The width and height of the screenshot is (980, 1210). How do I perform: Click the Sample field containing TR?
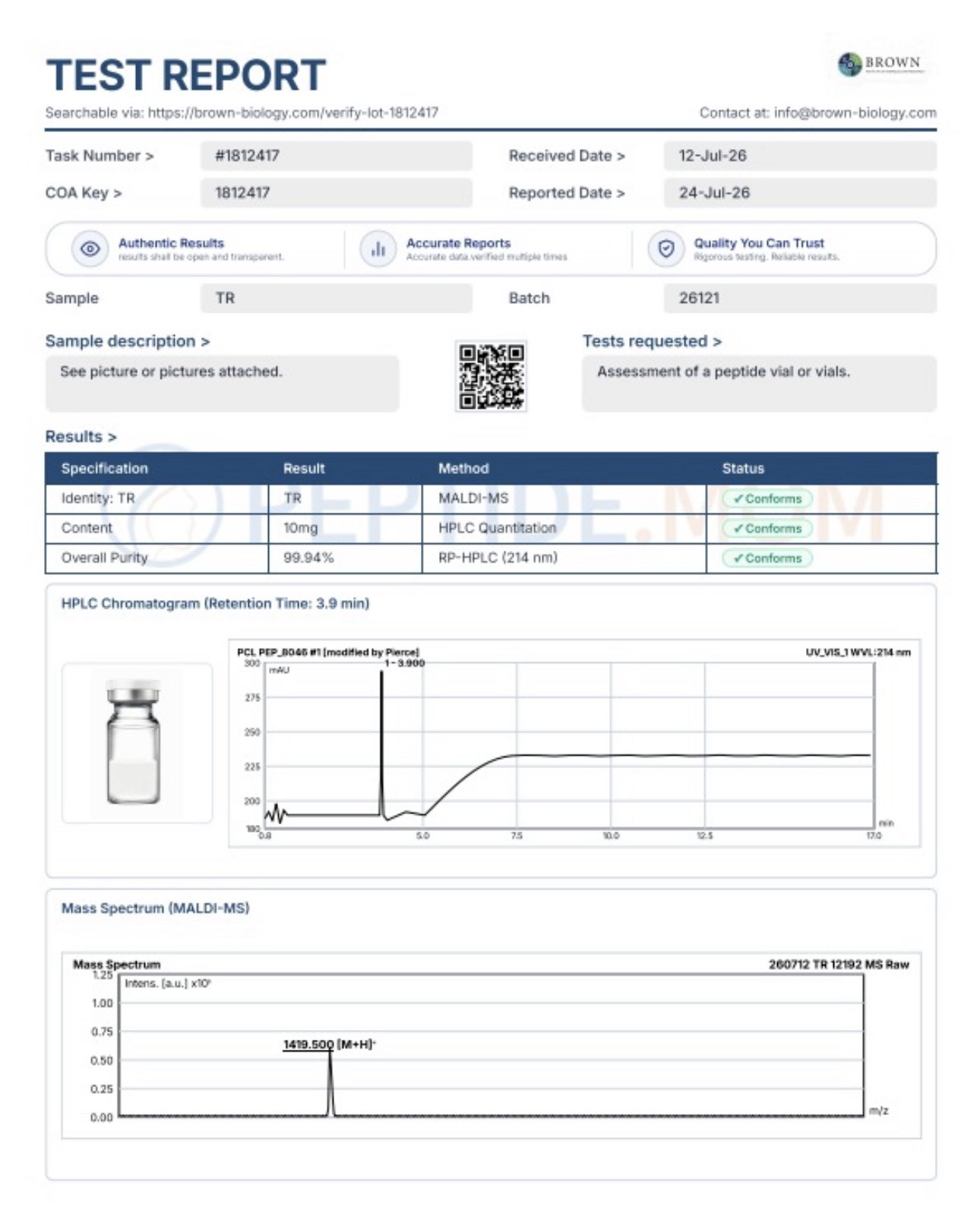point(337,298)
